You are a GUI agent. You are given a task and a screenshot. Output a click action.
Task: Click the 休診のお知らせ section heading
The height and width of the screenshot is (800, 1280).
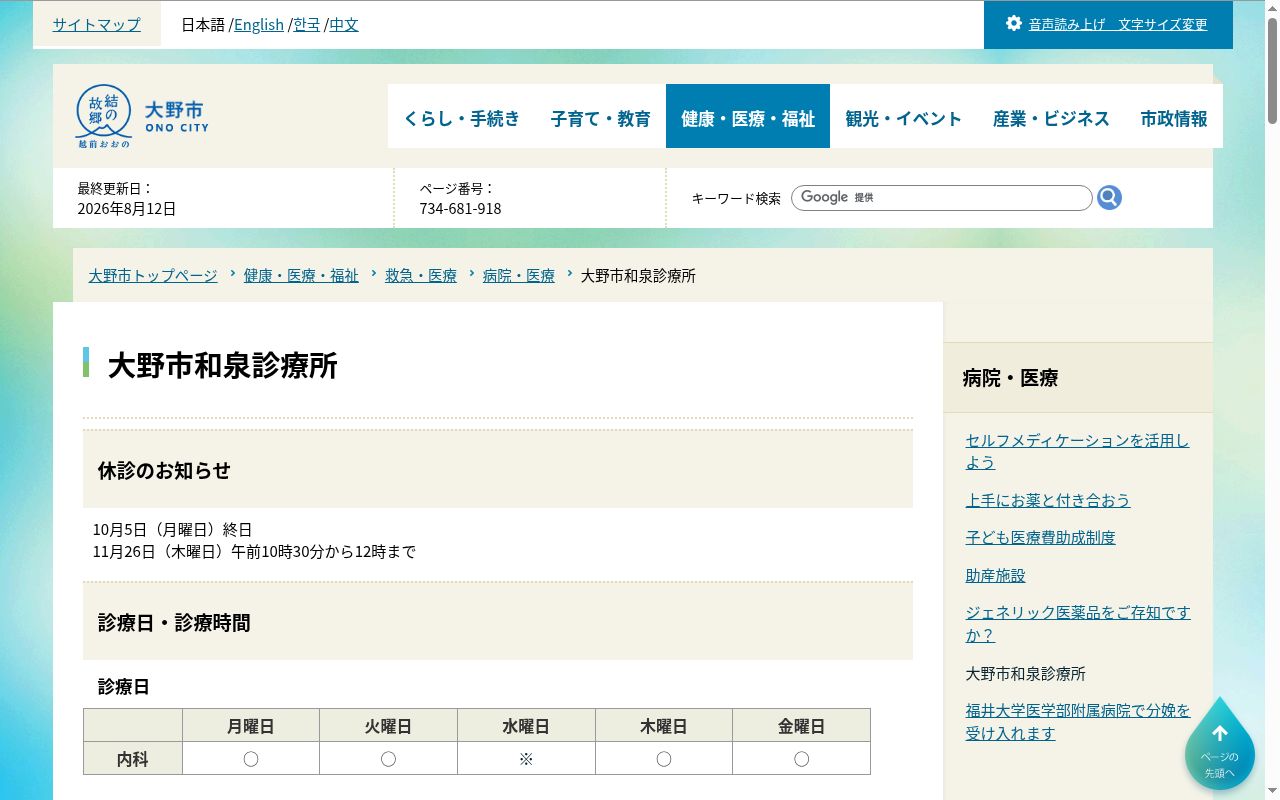164,470
